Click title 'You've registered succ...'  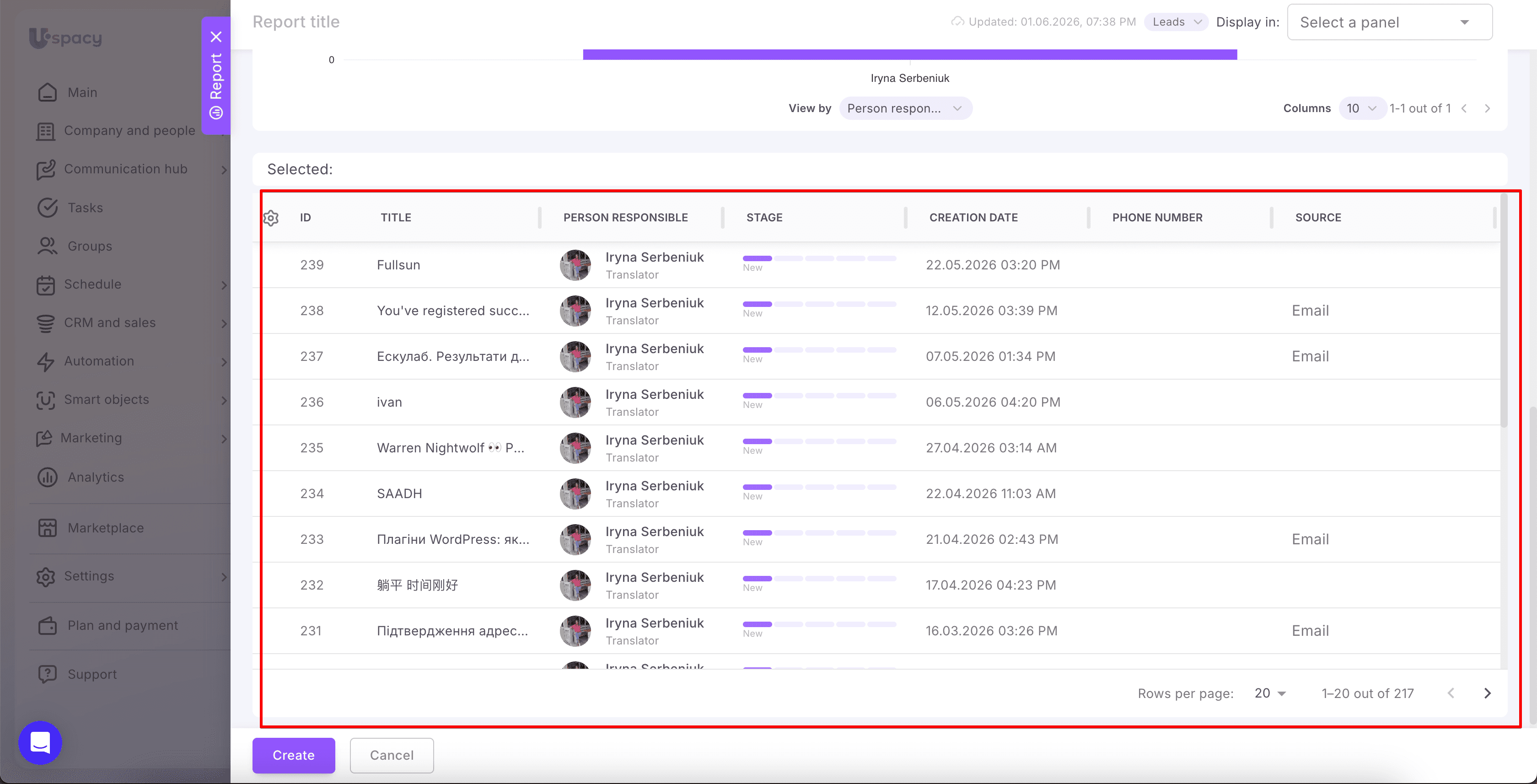pos(453,311)
